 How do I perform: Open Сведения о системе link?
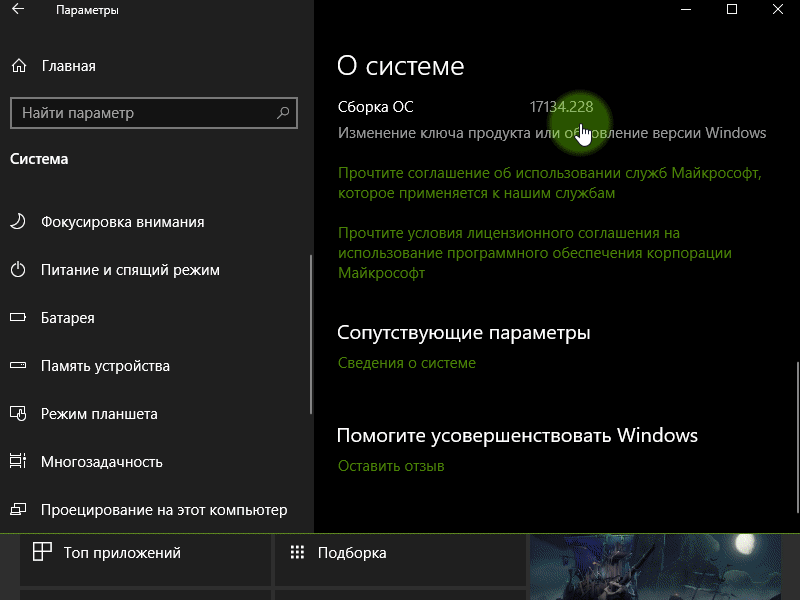click(x=407, y=363)
